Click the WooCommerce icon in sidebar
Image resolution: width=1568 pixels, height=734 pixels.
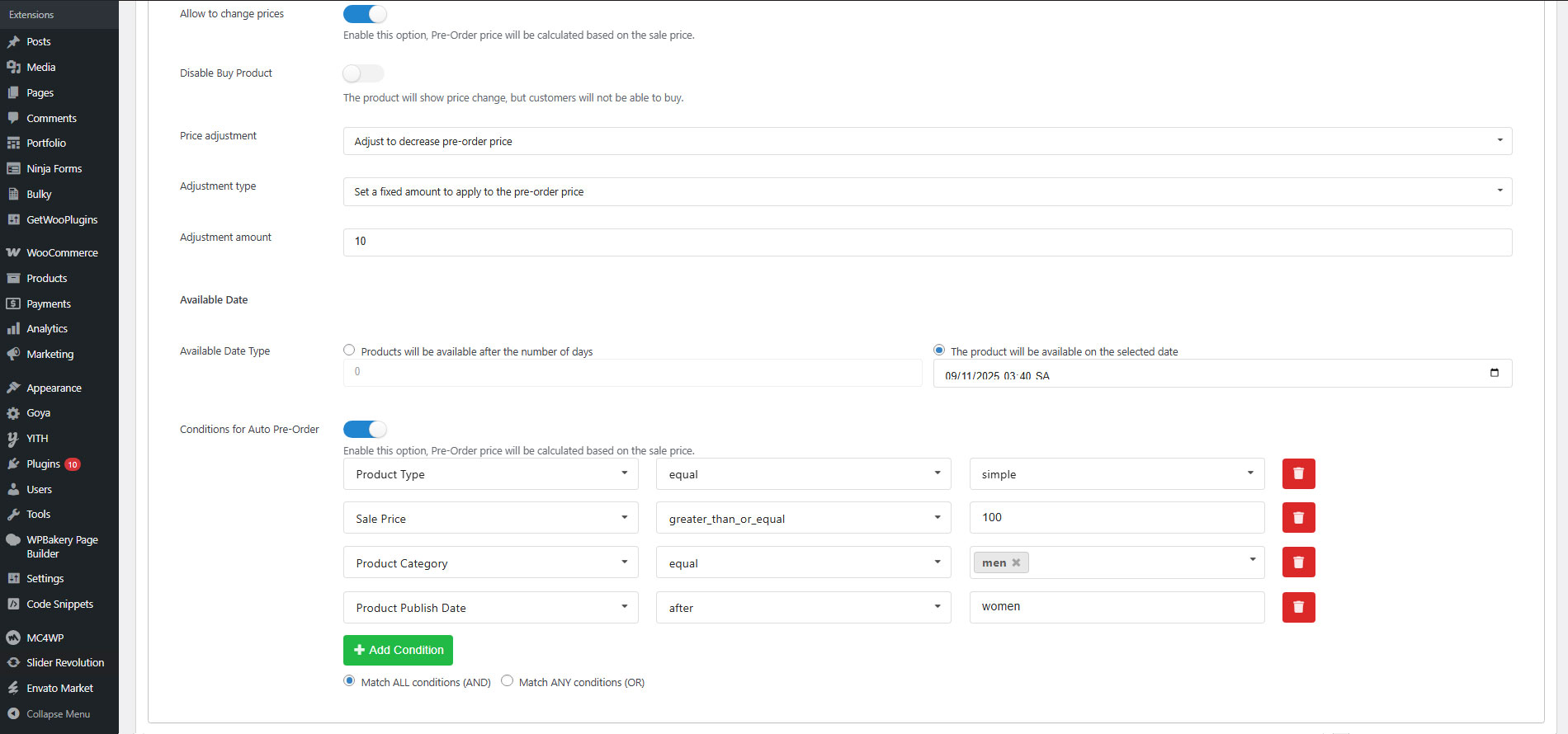13,252
